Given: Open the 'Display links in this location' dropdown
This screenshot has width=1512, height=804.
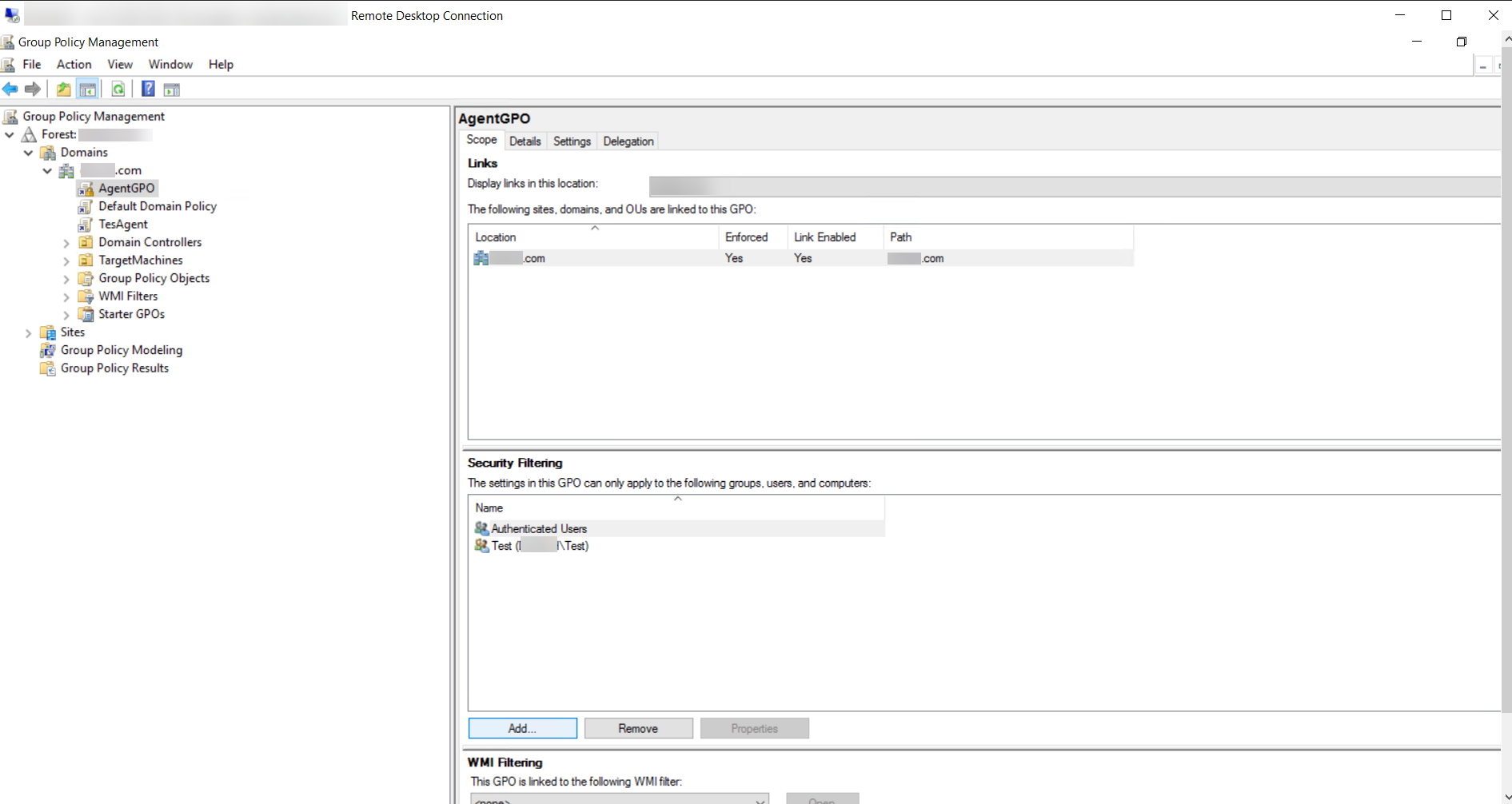Looking at the screenshot, I should click(x=1074, y=186).
